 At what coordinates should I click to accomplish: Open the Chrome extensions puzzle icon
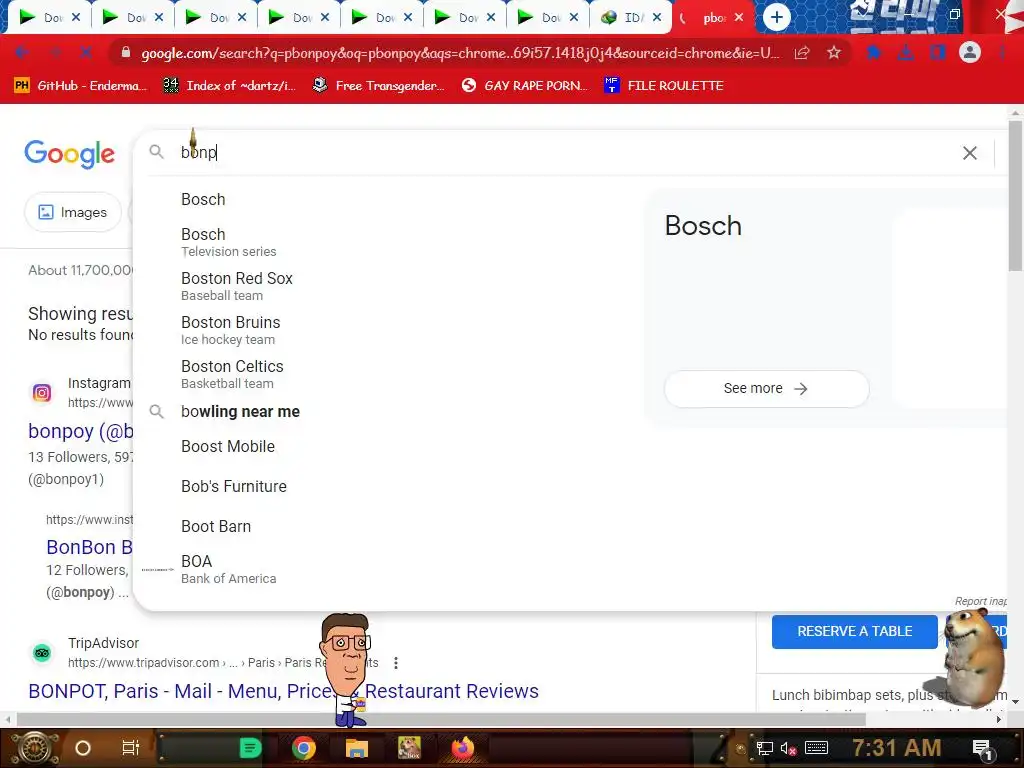874,52
